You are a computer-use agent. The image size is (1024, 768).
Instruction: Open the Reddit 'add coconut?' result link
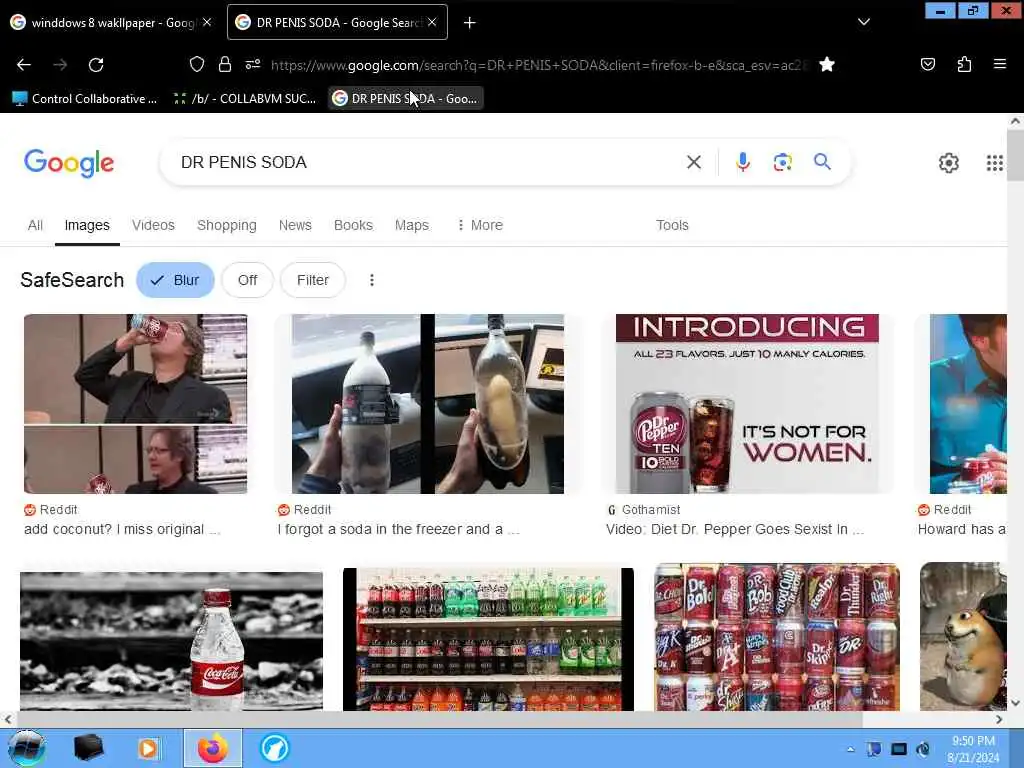(x=122, y=530)
